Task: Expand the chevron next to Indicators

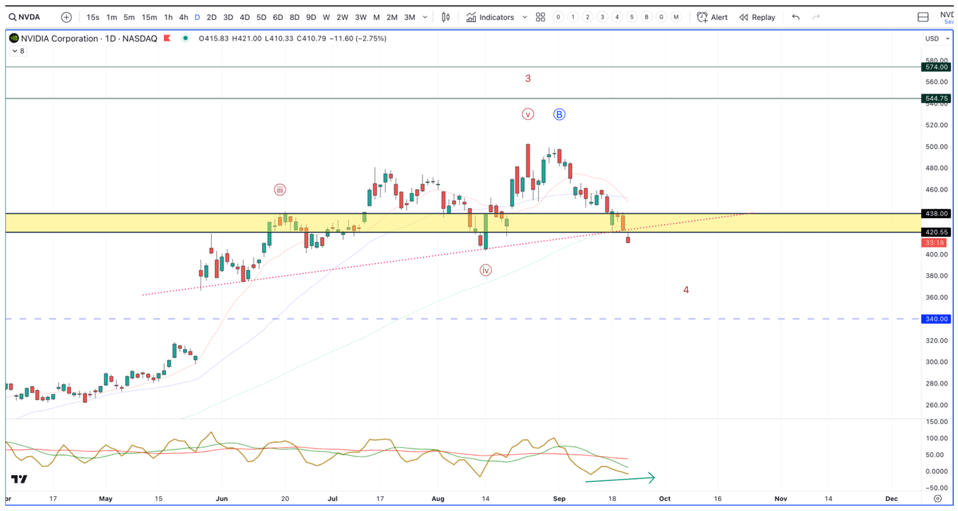Action: click(x=524, y=17)
